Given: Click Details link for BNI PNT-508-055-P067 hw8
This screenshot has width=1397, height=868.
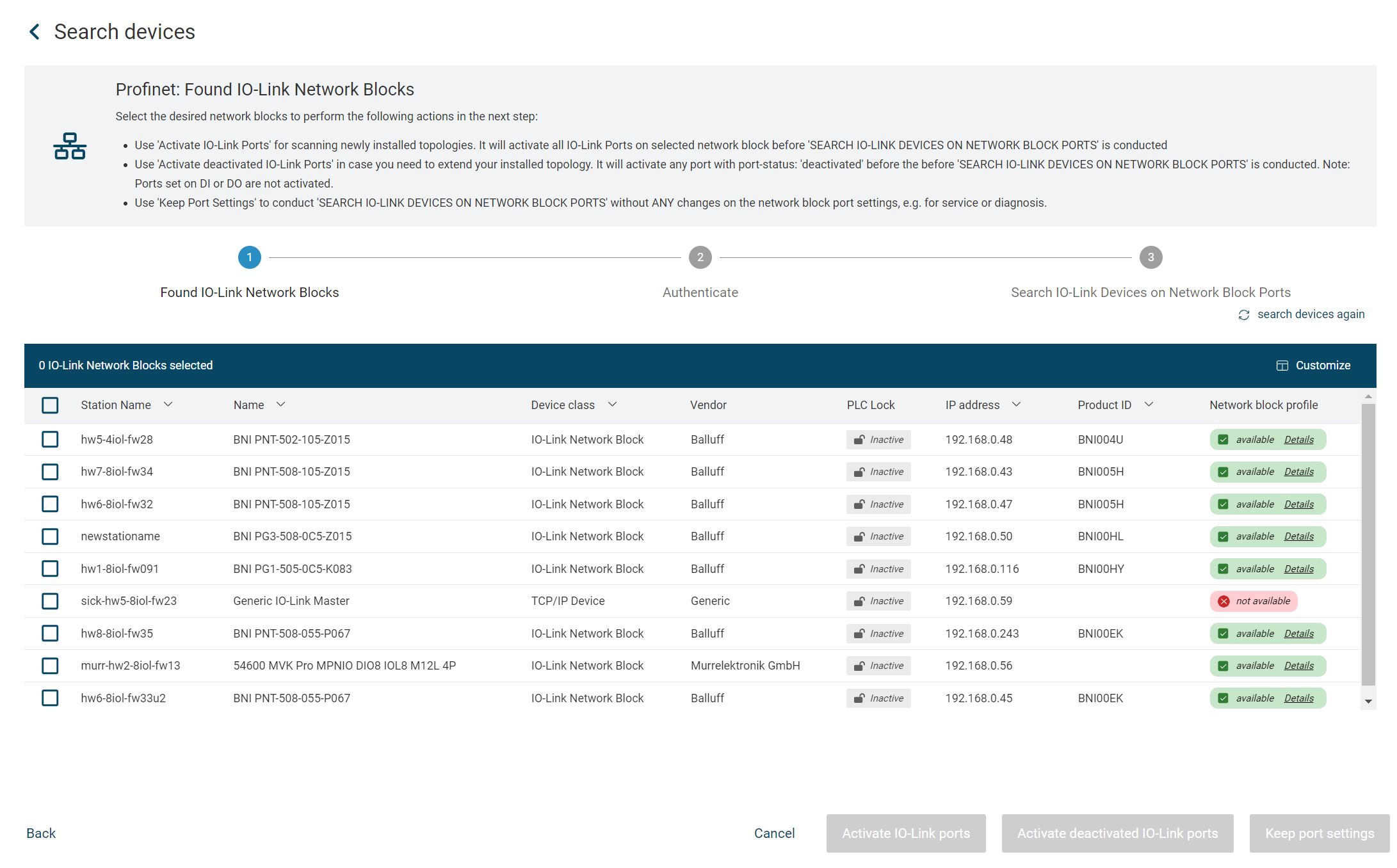Looking at the screenshot, I should 1298,633.
